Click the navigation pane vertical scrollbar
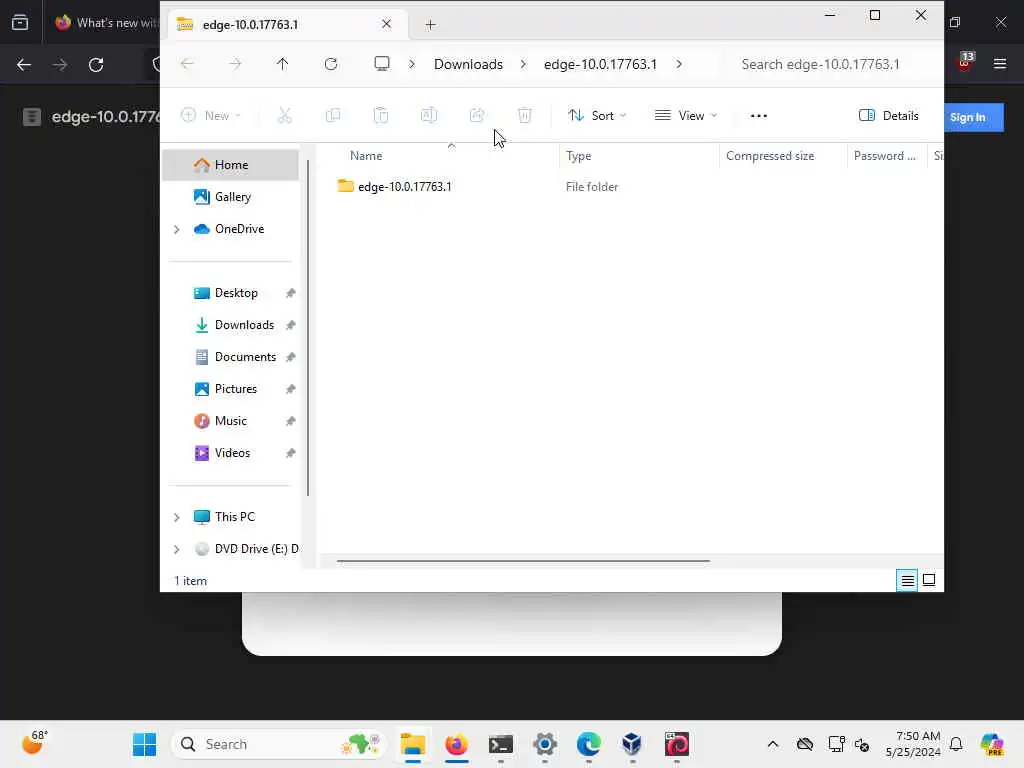Viewport: 1024px width, 768px height. pos(308,327)
